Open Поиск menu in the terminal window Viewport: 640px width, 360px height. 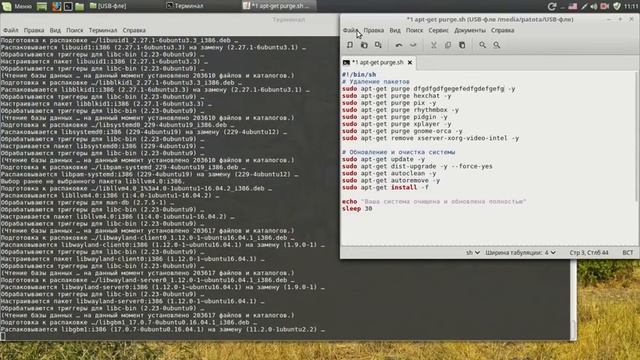[74, 30]
